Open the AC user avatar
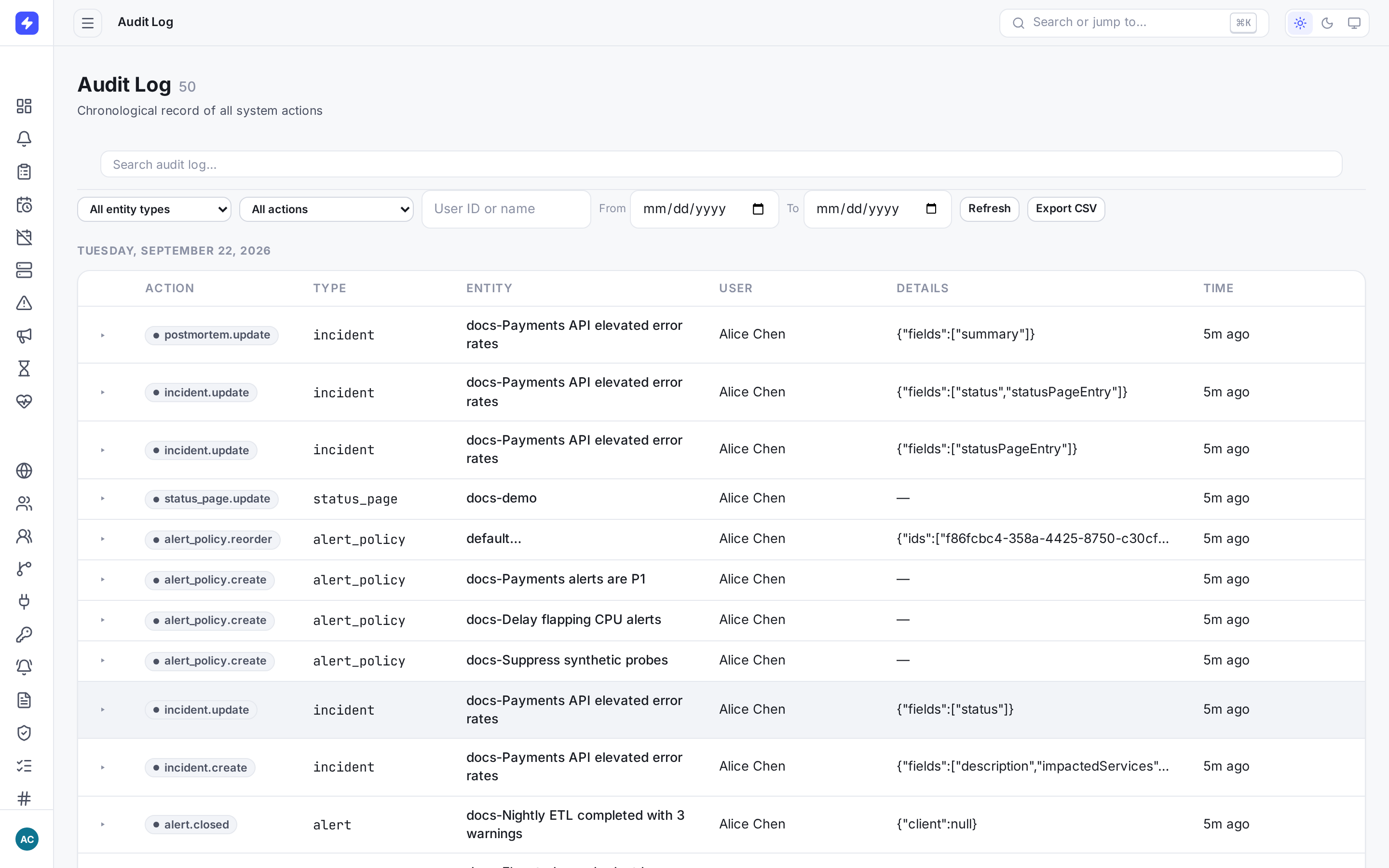This screenshot has height=868, width=1389. (x=27, y=839)
